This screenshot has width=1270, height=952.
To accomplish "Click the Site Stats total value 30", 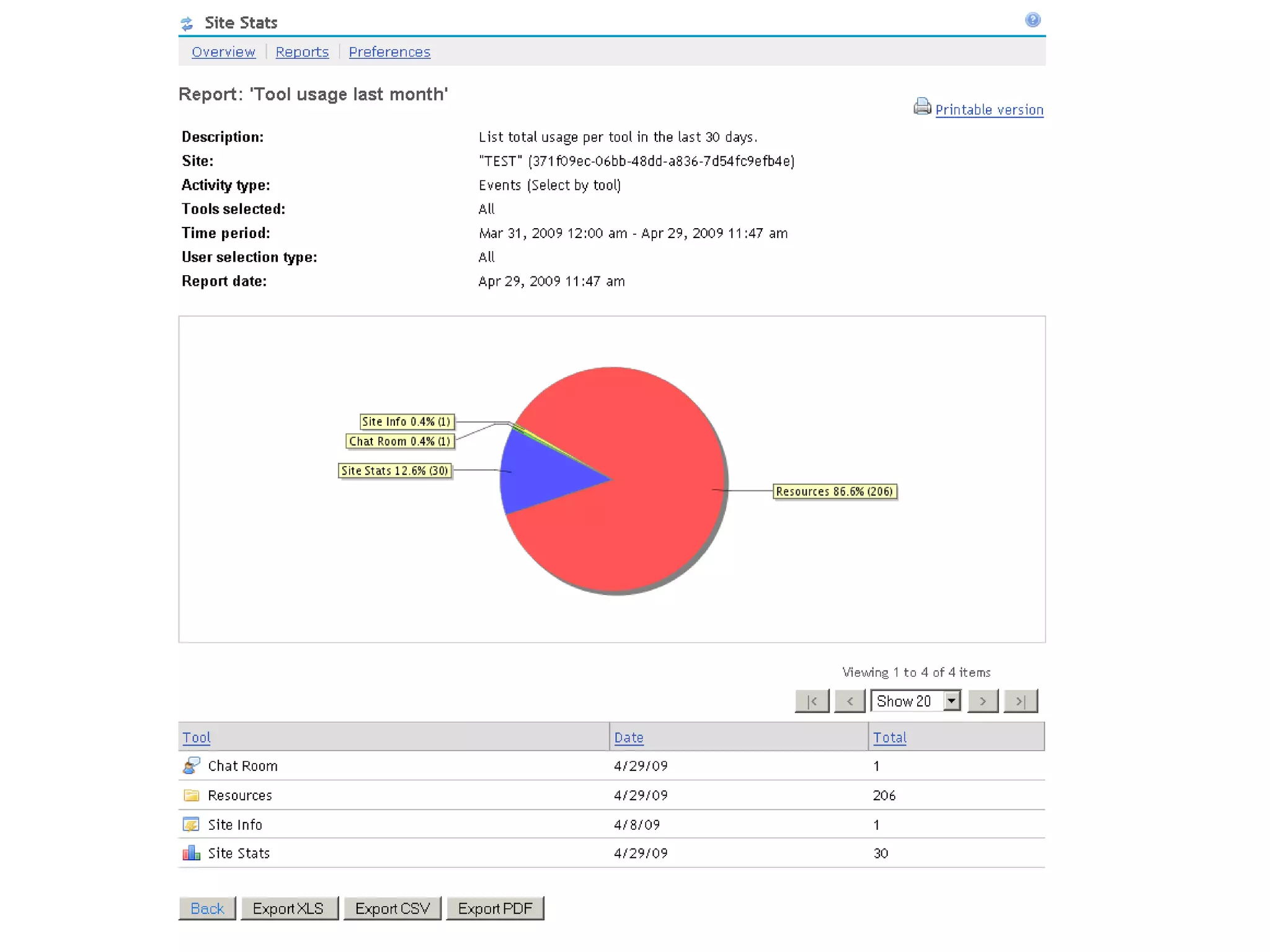I will [881, 853].
